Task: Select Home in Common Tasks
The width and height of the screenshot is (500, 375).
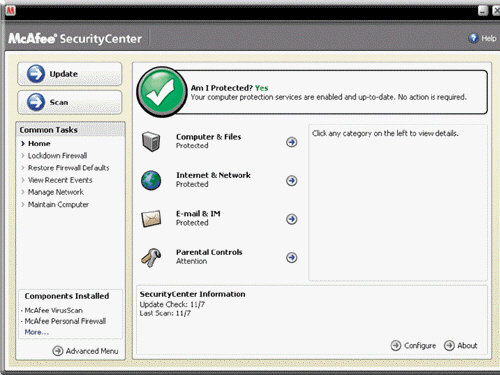Action: tap(39, 144)
